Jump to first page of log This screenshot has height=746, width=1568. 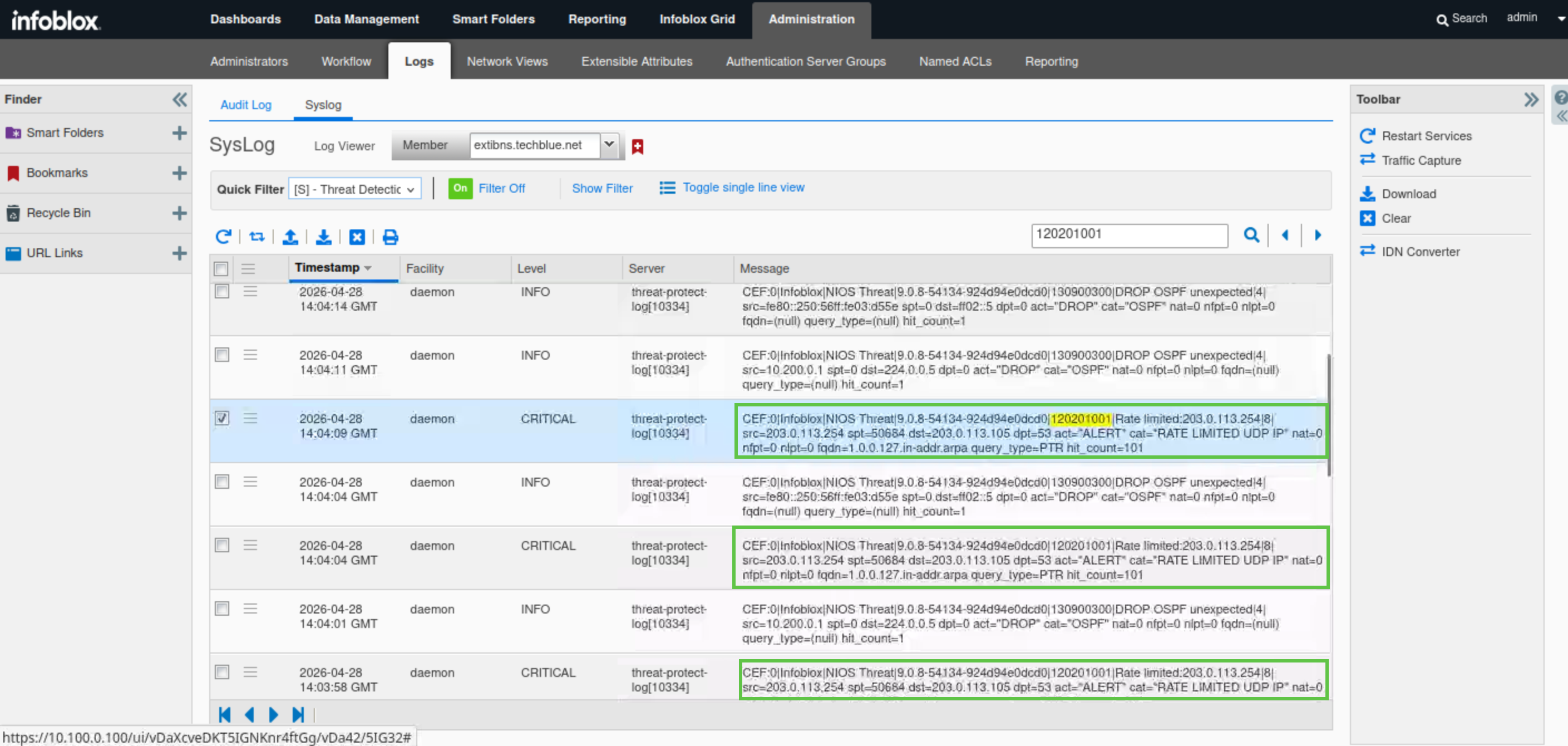click(x=225, y=714)
